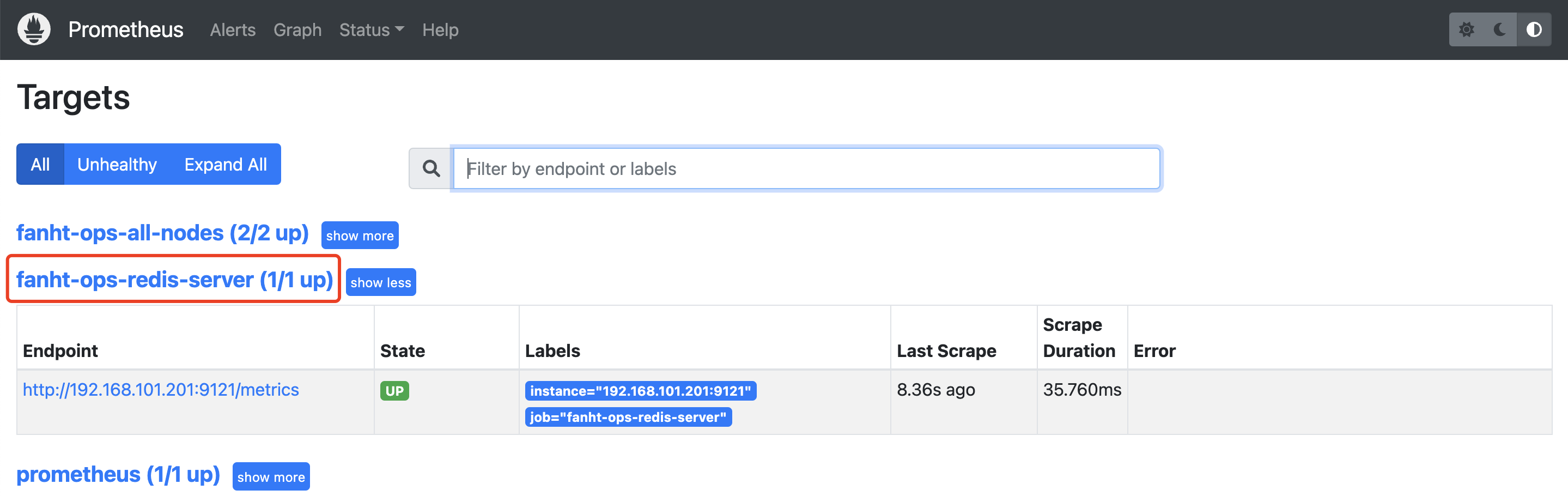Open prometheus job heading link
Screen dimensions: 1568x496
pos(118,474)
